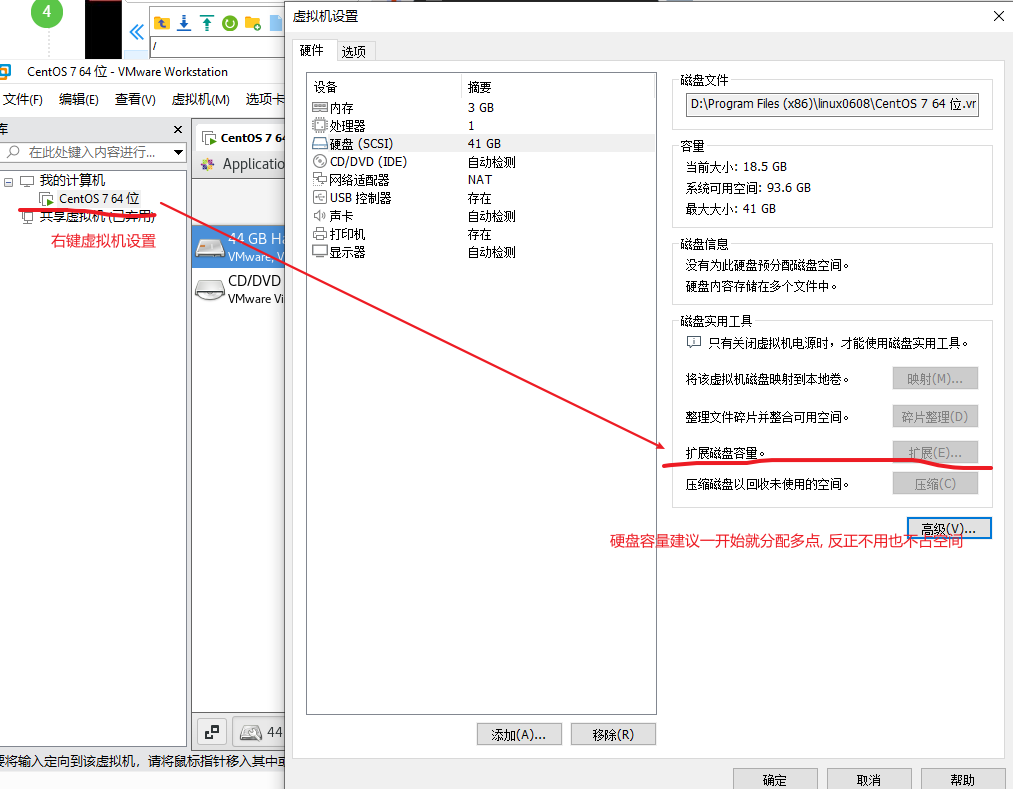The height and width of the screenshot is (789, 1013).
Task: Click the 3 GB memory summary value
Action: [481, 107]
